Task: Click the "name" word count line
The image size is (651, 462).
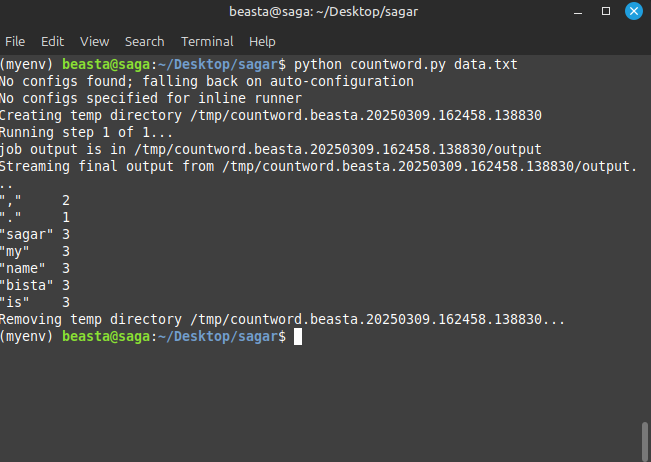Action: (35, 269)
